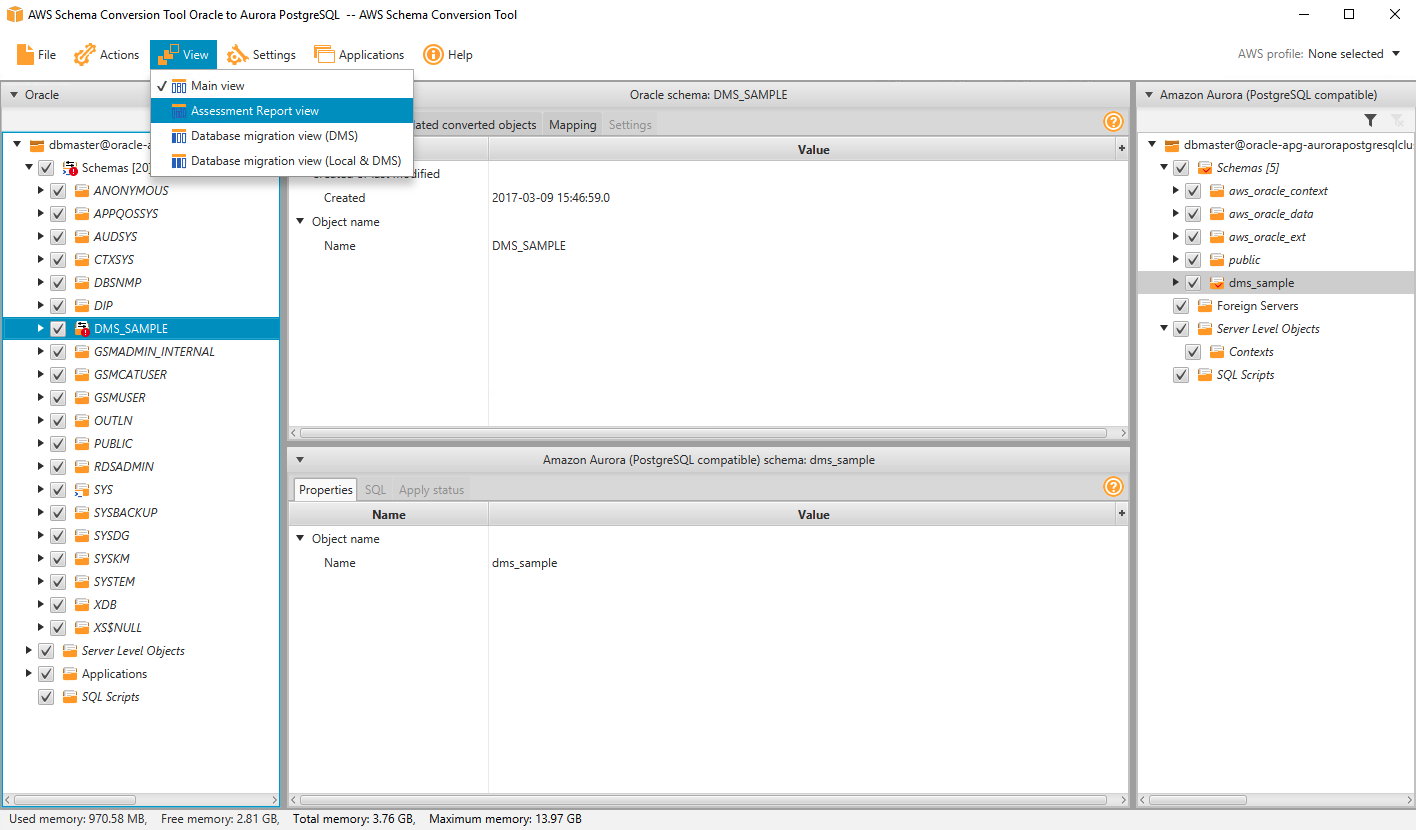Open the Apply status tab

[431, 490]
